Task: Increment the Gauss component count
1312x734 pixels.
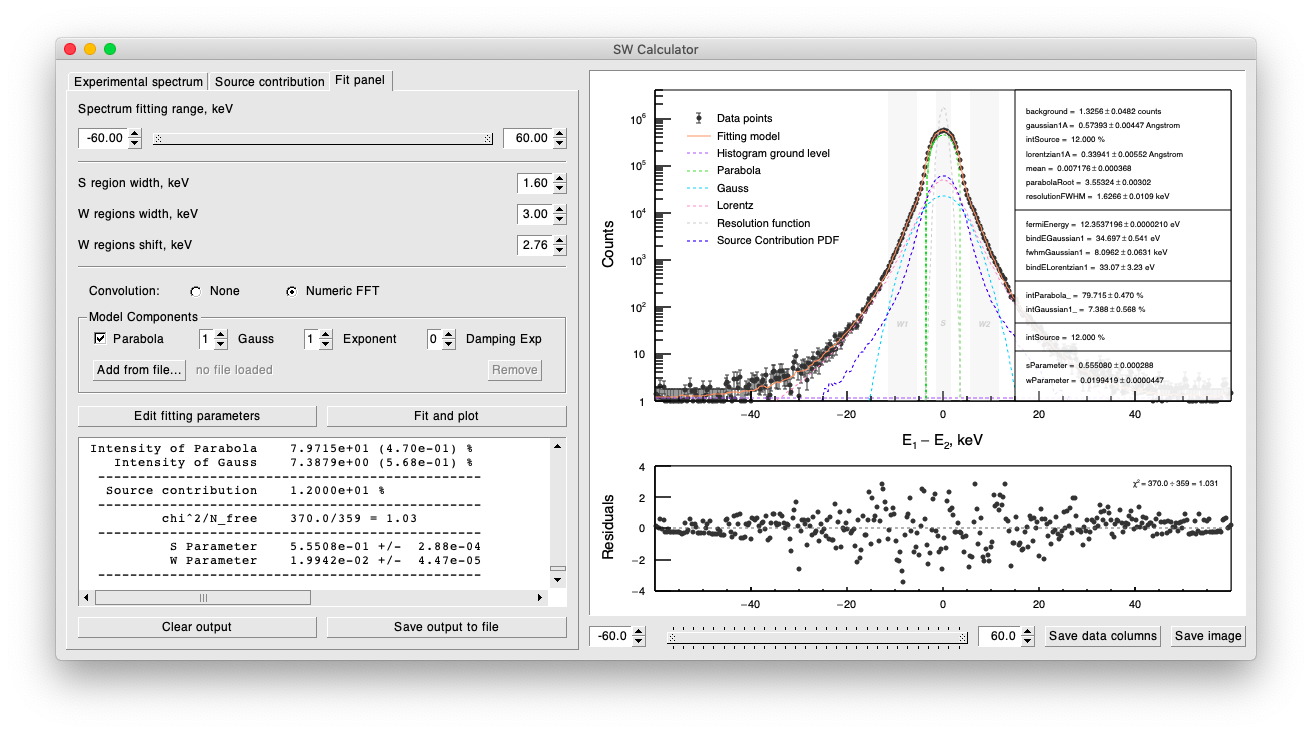Action: pos(223,335)
